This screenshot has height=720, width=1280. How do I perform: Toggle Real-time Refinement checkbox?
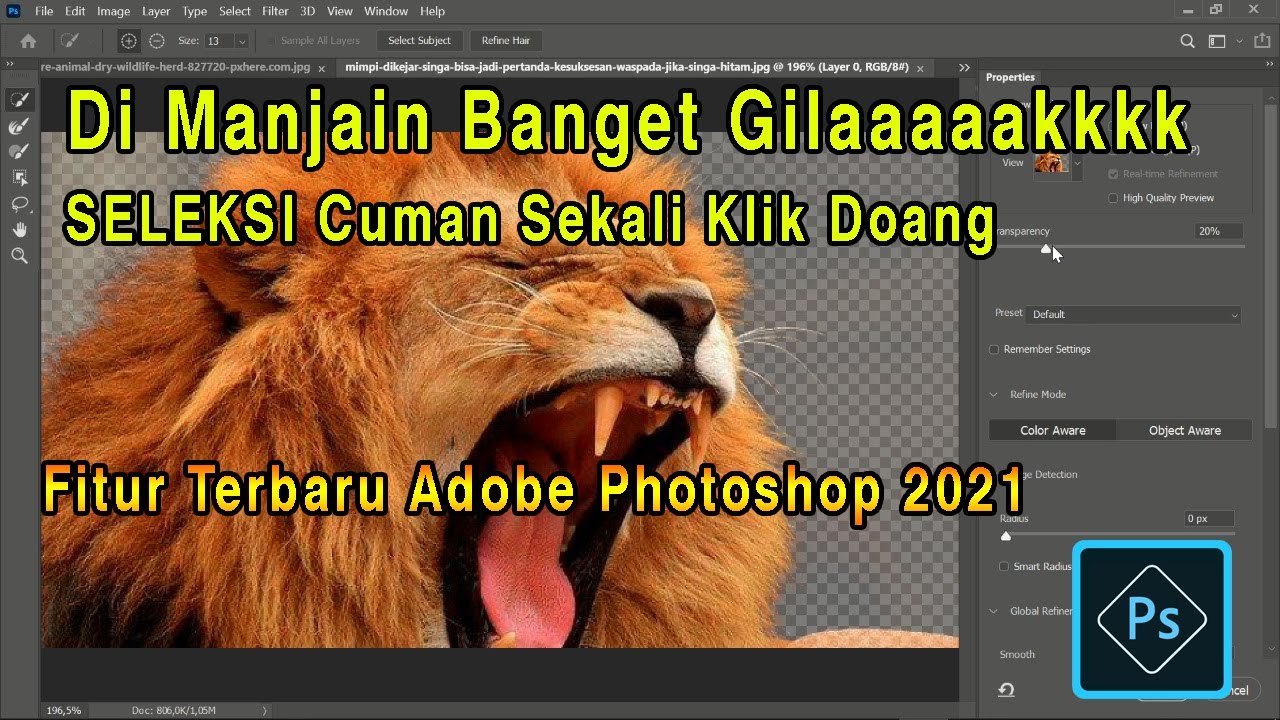tap(1113, 173)
